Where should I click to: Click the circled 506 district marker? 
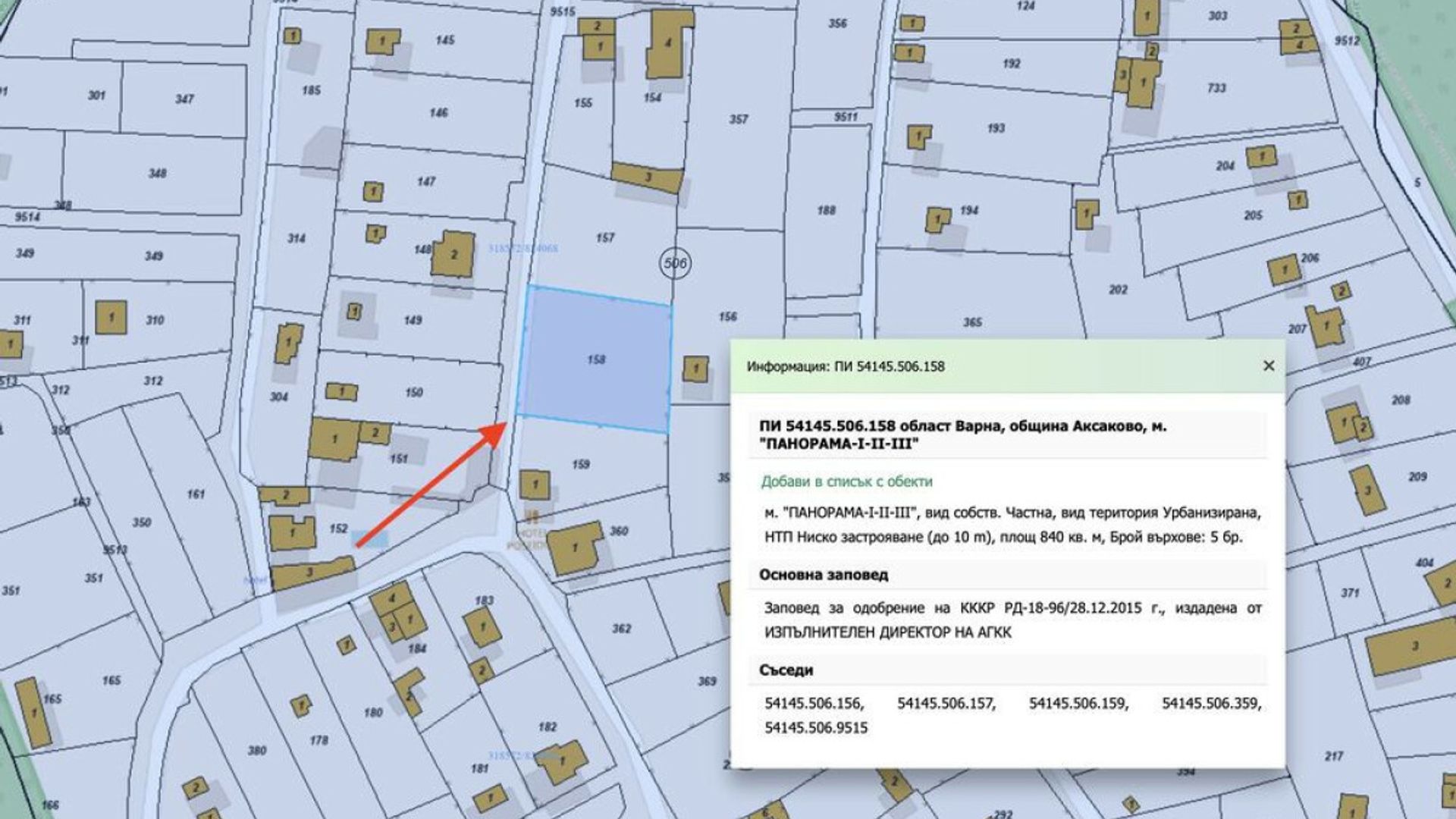coord(674,263)
